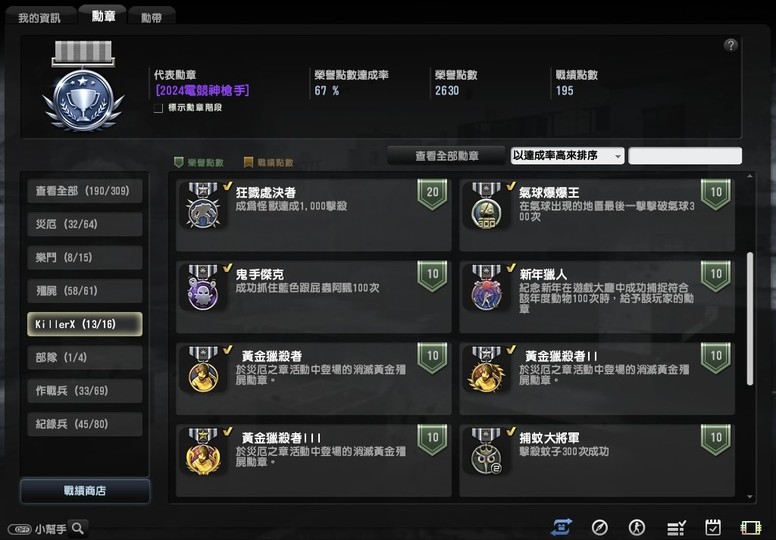Toggle the 小幫手 OFF switch
Image resolution: width=776 pixels, height=540 pixels.
pyautogui.click(x=20, y=529)
